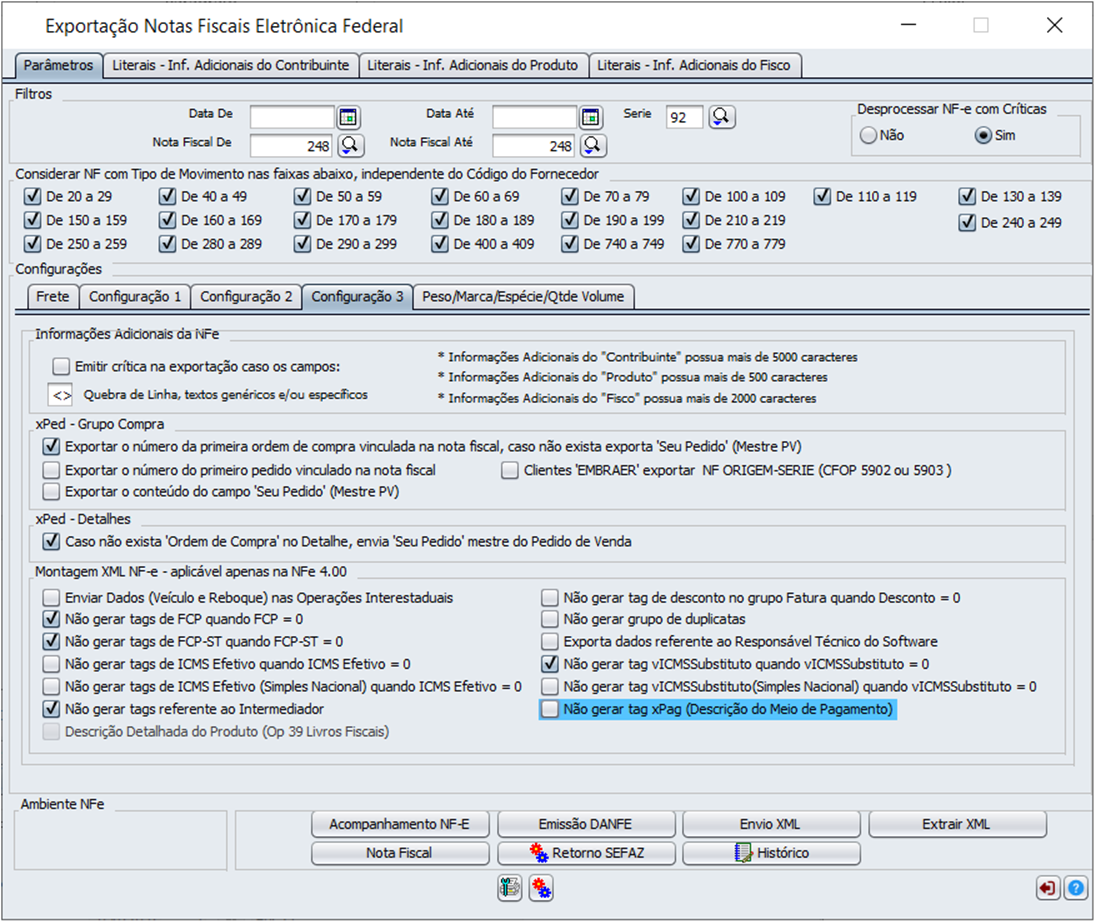Uncheck 'Não gerar tags referente ao Intermediador'
The height and width of the screenshot is (924, 1096).
click(x=51, y=709)
